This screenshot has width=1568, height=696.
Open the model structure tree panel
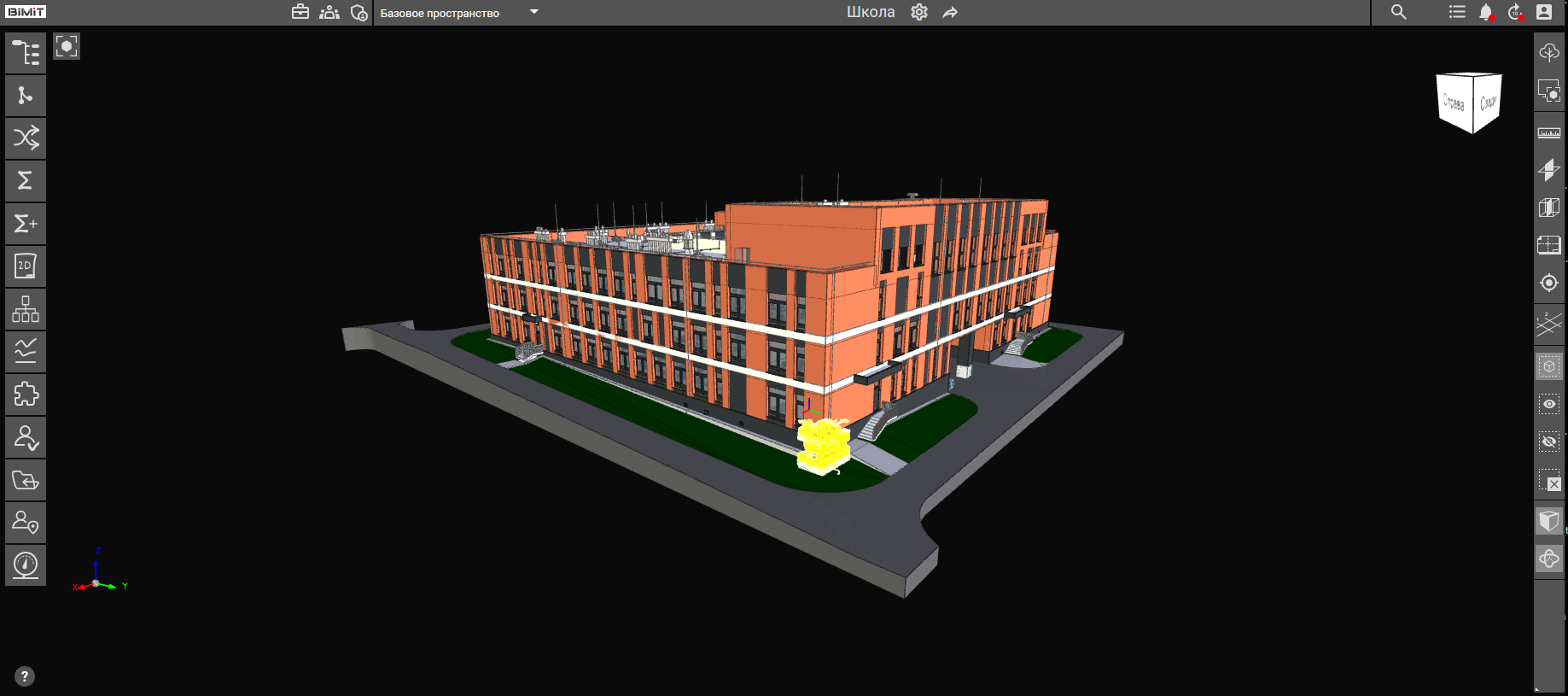[x=26, y=53]
